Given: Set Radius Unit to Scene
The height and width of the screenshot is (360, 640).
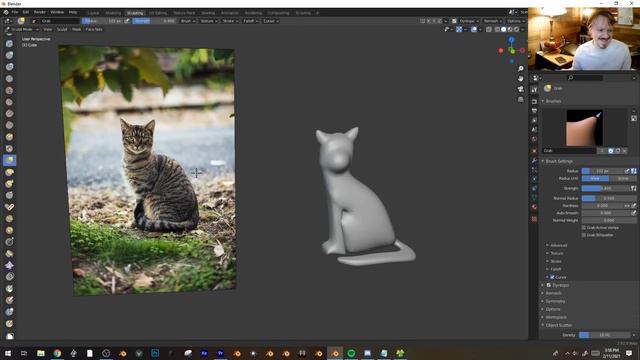Looking at the screenshot, I should pyautogui.click(x=623, y=178).
